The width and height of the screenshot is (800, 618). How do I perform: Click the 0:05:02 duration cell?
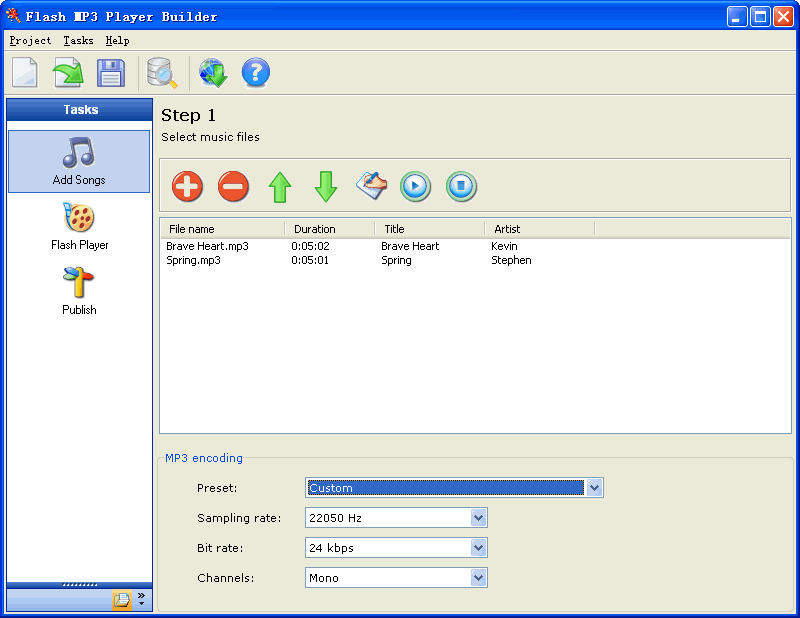point(310,246)
